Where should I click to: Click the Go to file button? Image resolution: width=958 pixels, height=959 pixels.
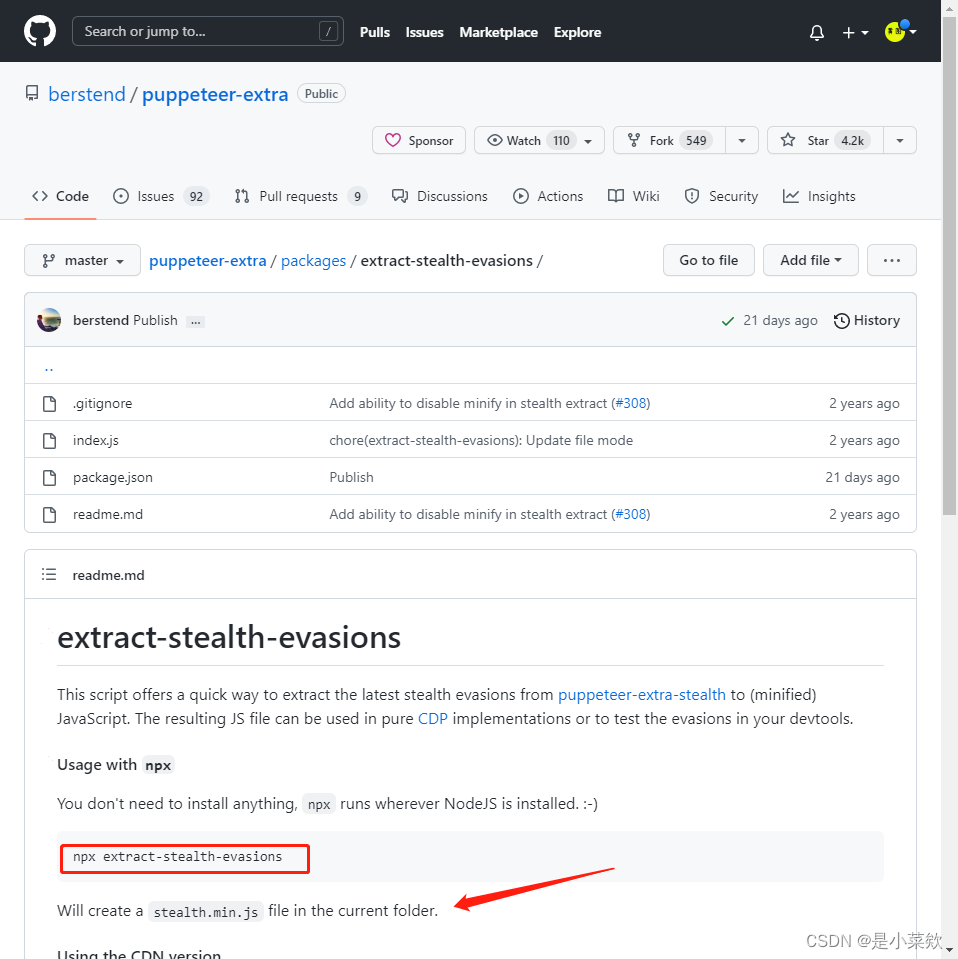tap(708, 261)
